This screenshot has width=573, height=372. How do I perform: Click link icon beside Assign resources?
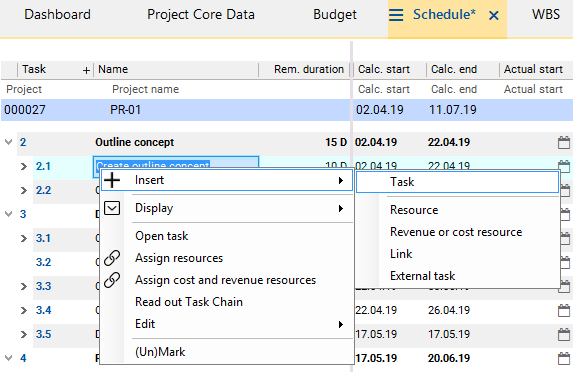pyautogui.click(x=112, y=258)
